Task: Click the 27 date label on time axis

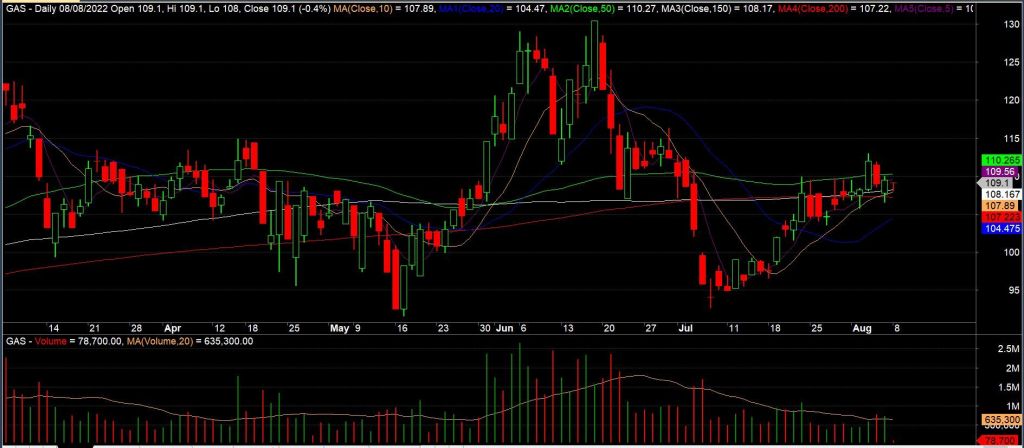Action: (x=650, y=328)
